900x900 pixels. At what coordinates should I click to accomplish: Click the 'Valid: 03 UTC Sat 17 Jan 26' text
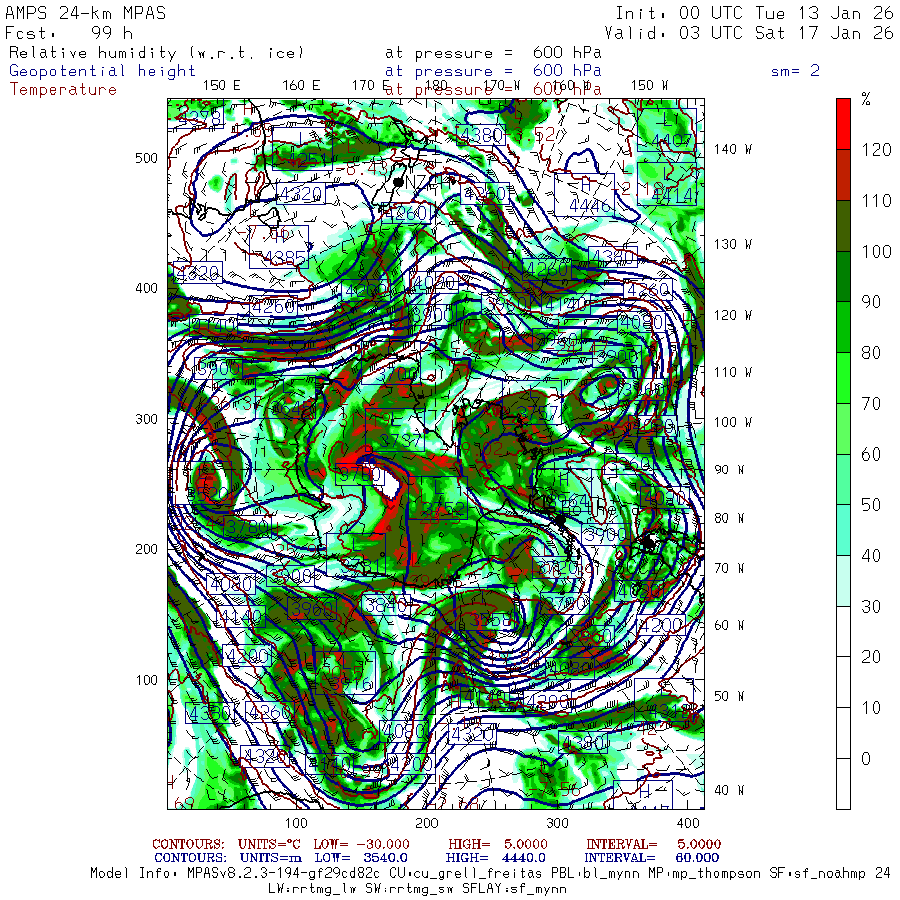748,33
